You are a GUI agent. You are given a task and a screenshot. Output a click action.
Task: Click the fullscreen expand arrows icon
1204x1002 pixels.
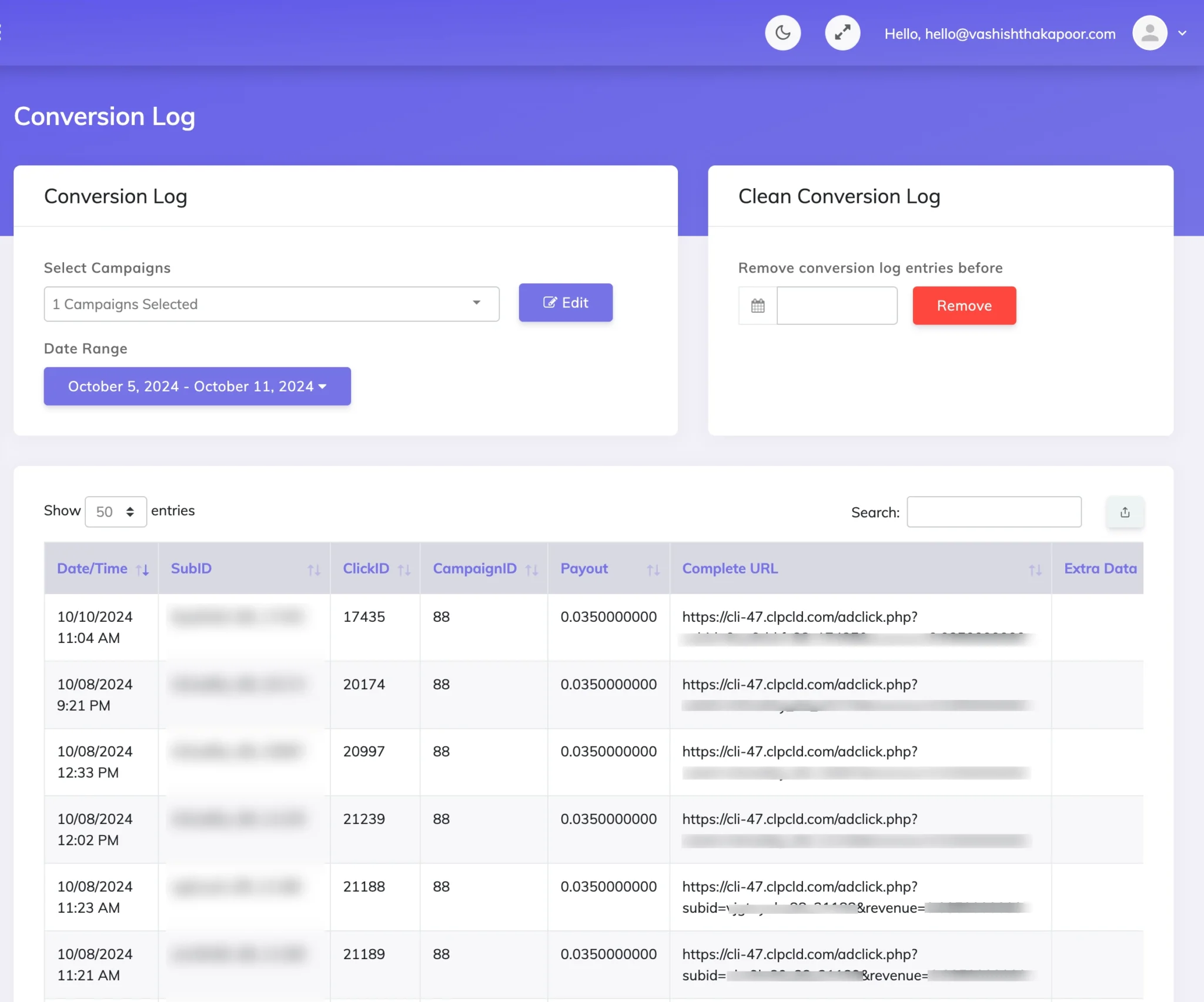[842, 33]
